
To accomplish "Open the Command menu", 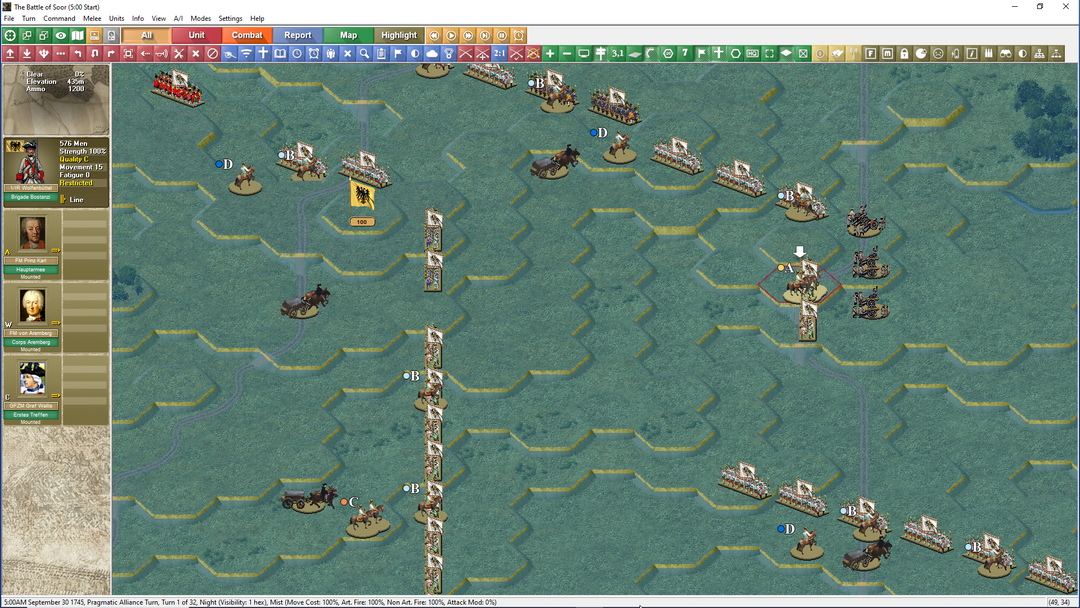I will [59, 19].
